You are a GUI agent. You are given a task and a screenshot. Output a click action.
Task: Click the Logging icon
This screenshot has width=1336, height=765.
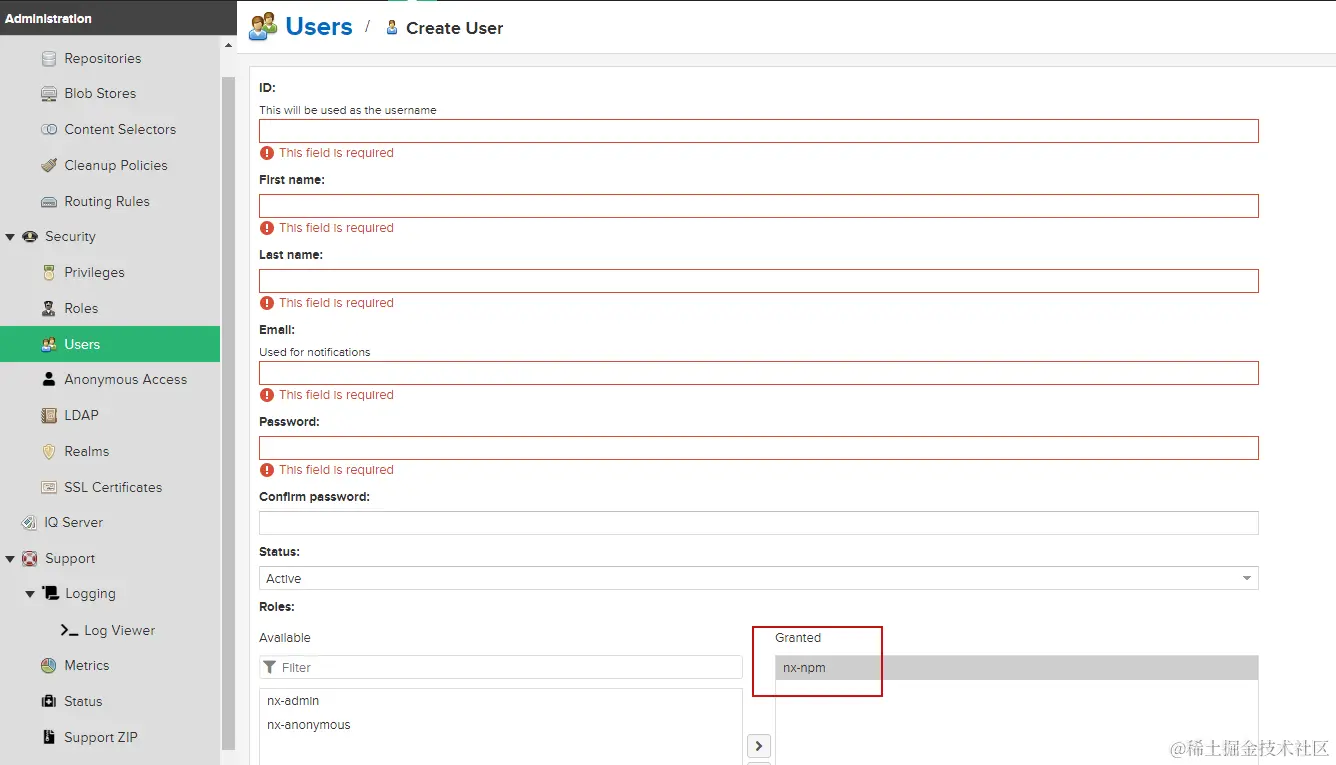50,594
